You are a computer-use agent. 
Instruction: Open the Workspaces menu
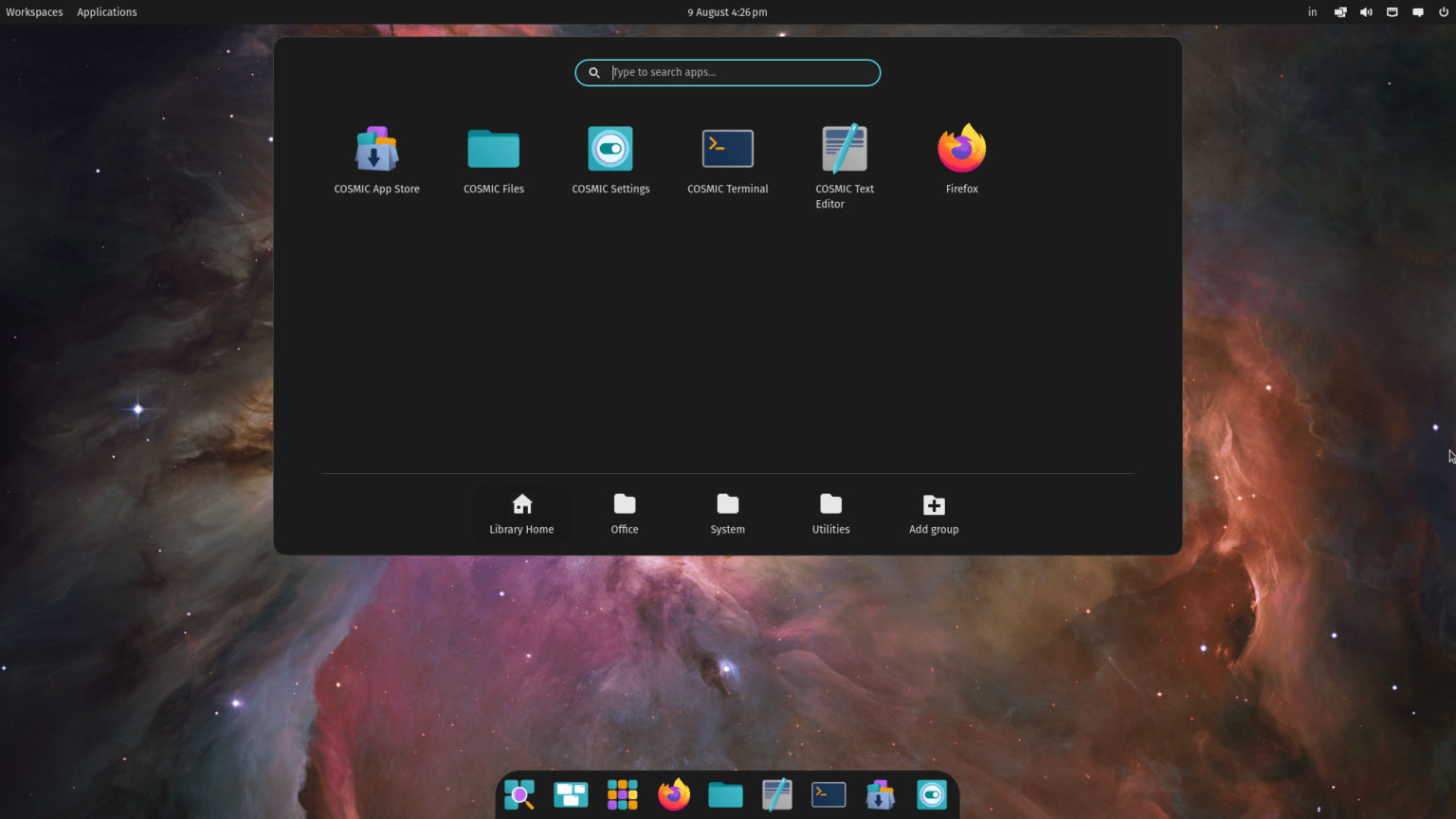(34, 11)
